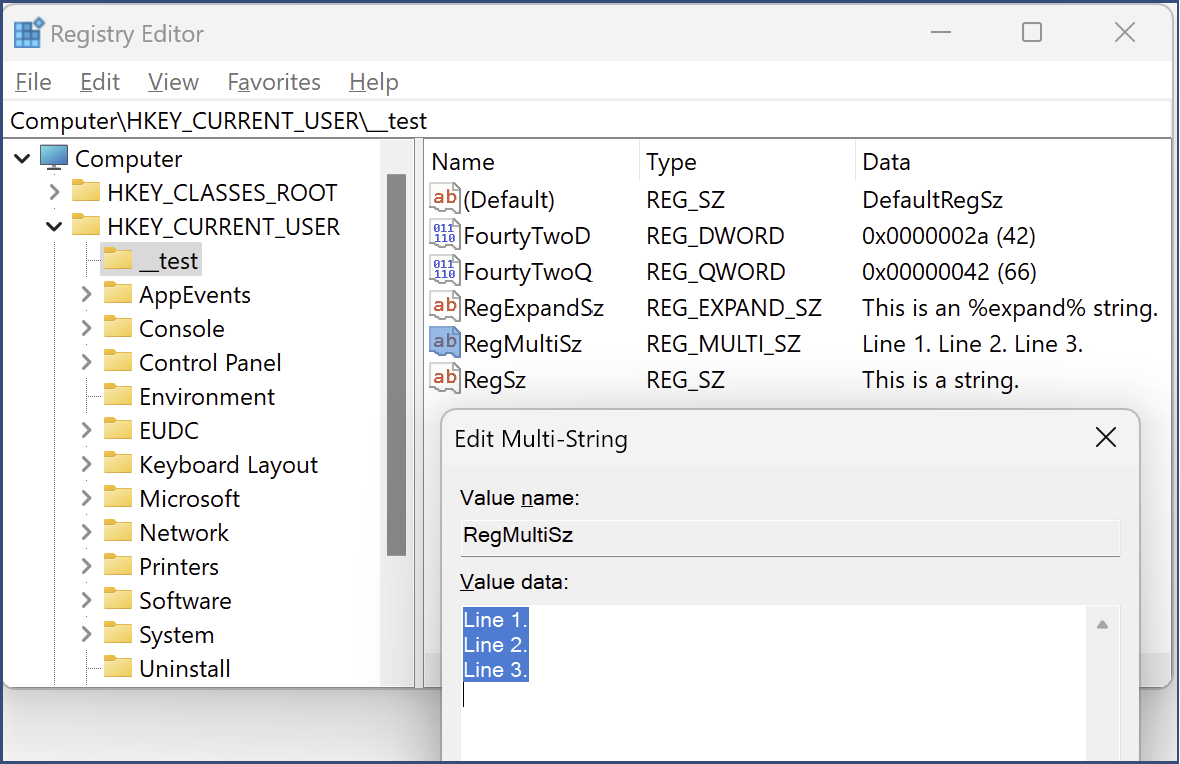Open the File menu
Image resolution: width=1180 pixels, height=764 pixels.
32,82
